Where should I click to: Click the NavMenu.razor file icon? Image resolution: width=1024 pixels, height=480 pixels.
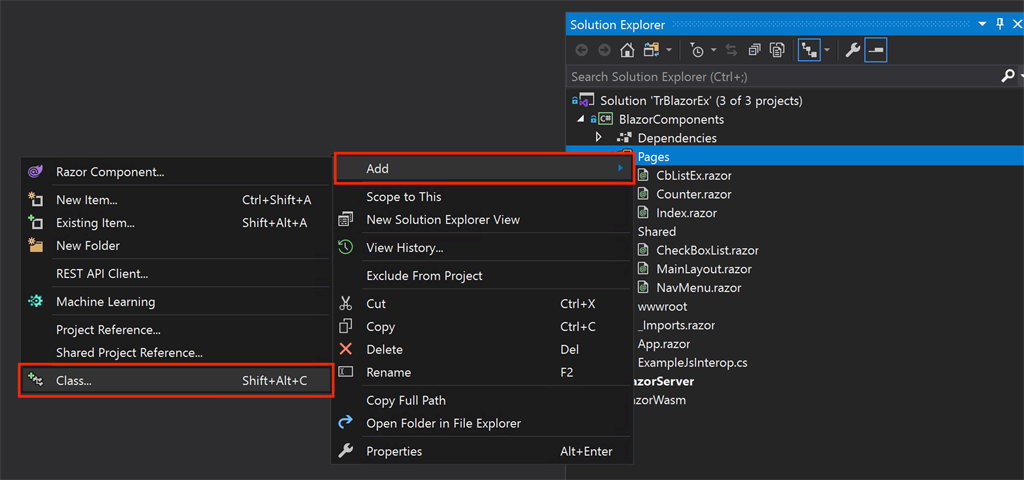point(643,287)
